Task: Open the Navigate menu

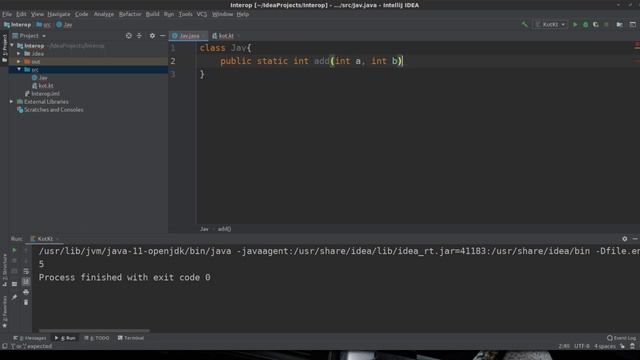Action: tap(59, 14)
